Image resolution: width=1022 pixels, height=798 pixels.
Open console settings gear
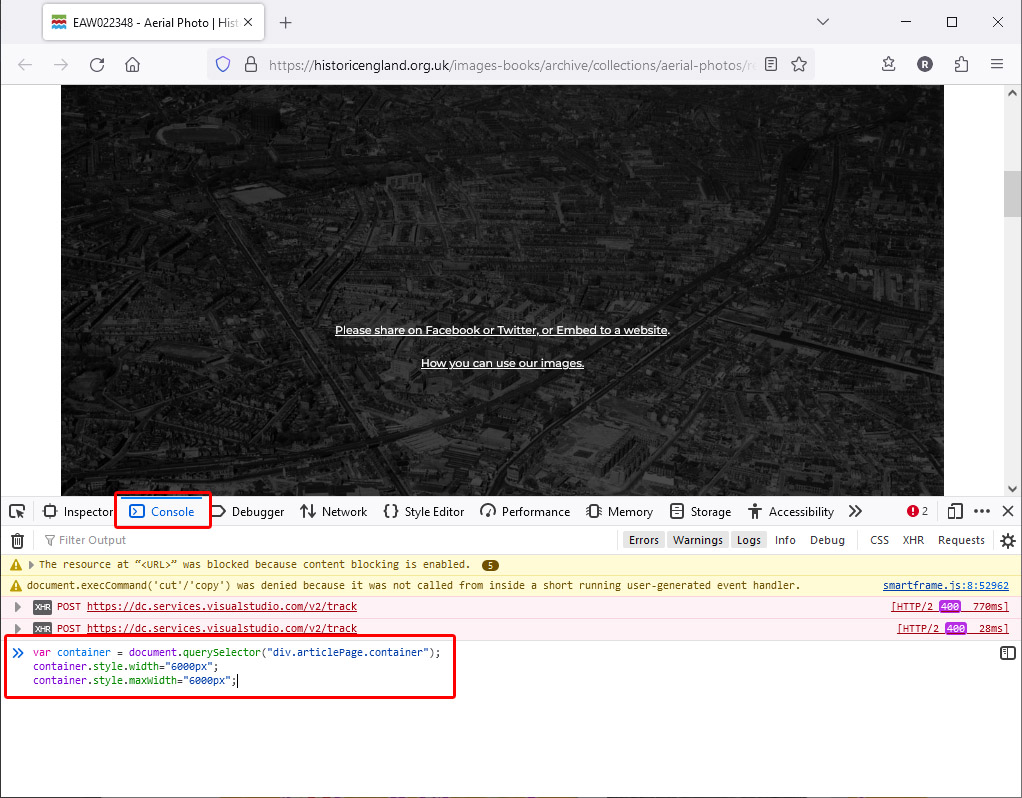[x=1007, y=540]
